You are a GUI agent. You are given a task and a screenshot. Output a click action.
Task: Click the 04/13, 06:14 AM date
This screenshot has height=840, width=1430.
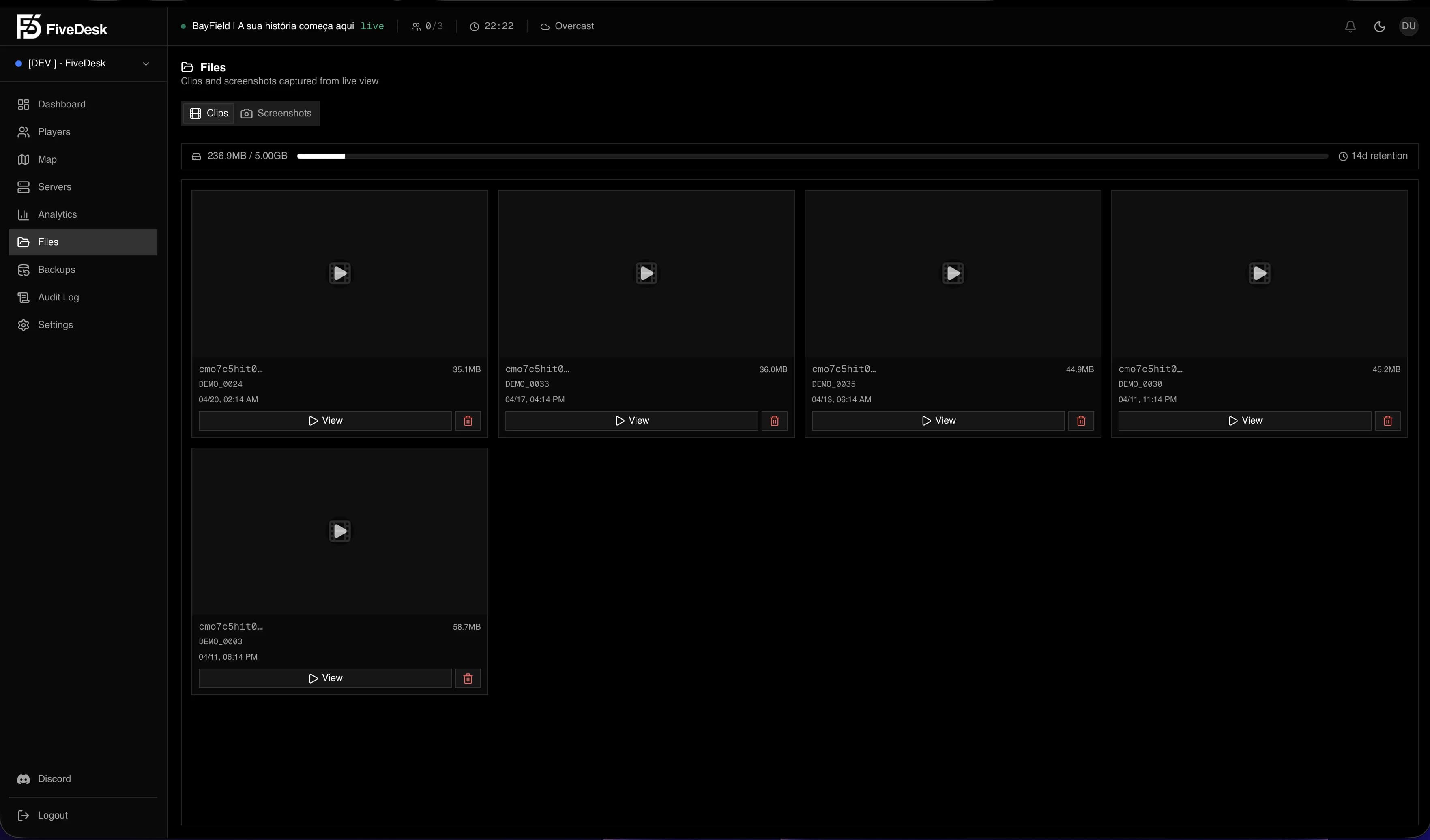coord(842,399)
